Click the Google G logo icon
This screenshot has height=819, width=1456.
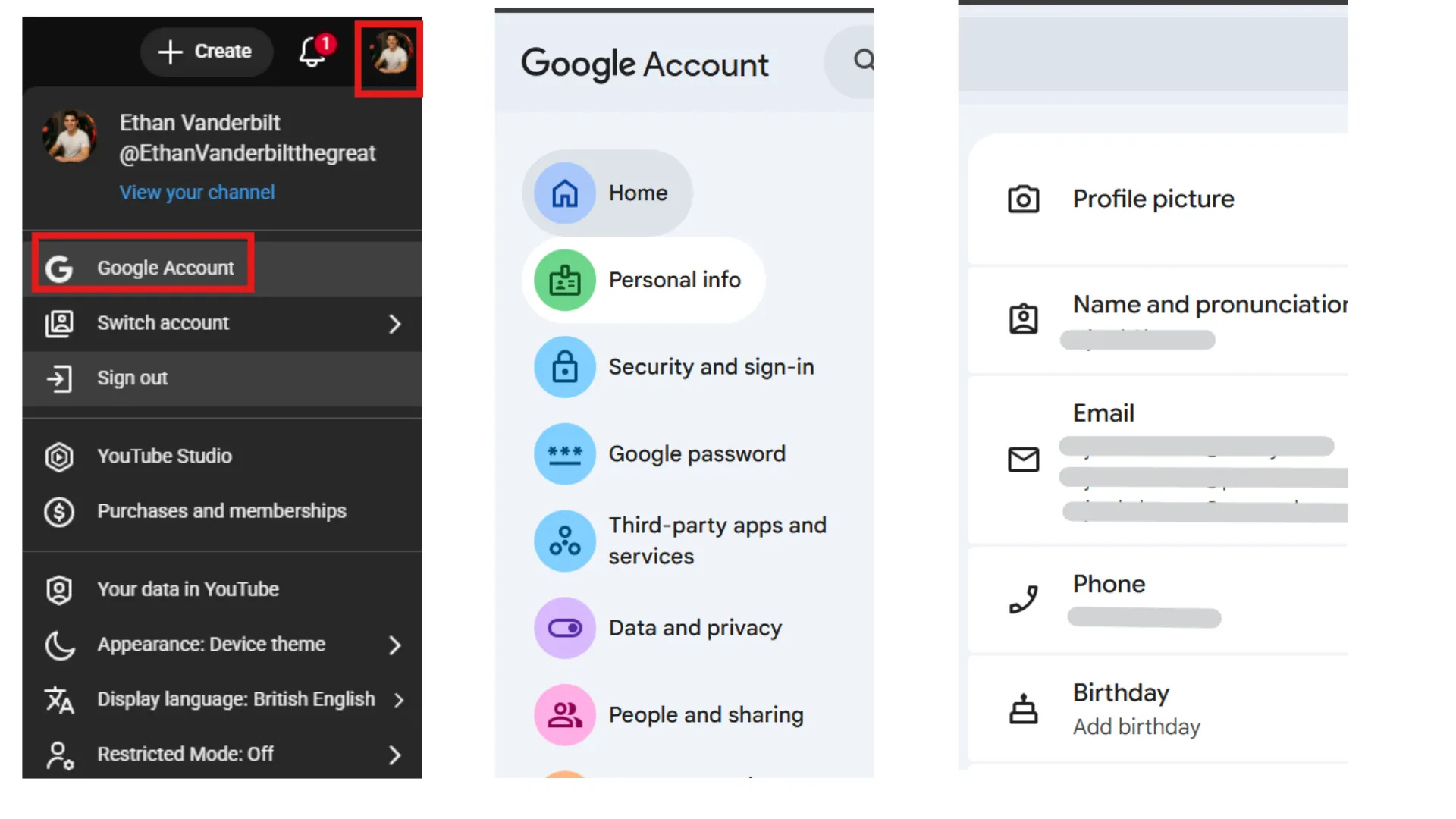[x=59, y=268]
